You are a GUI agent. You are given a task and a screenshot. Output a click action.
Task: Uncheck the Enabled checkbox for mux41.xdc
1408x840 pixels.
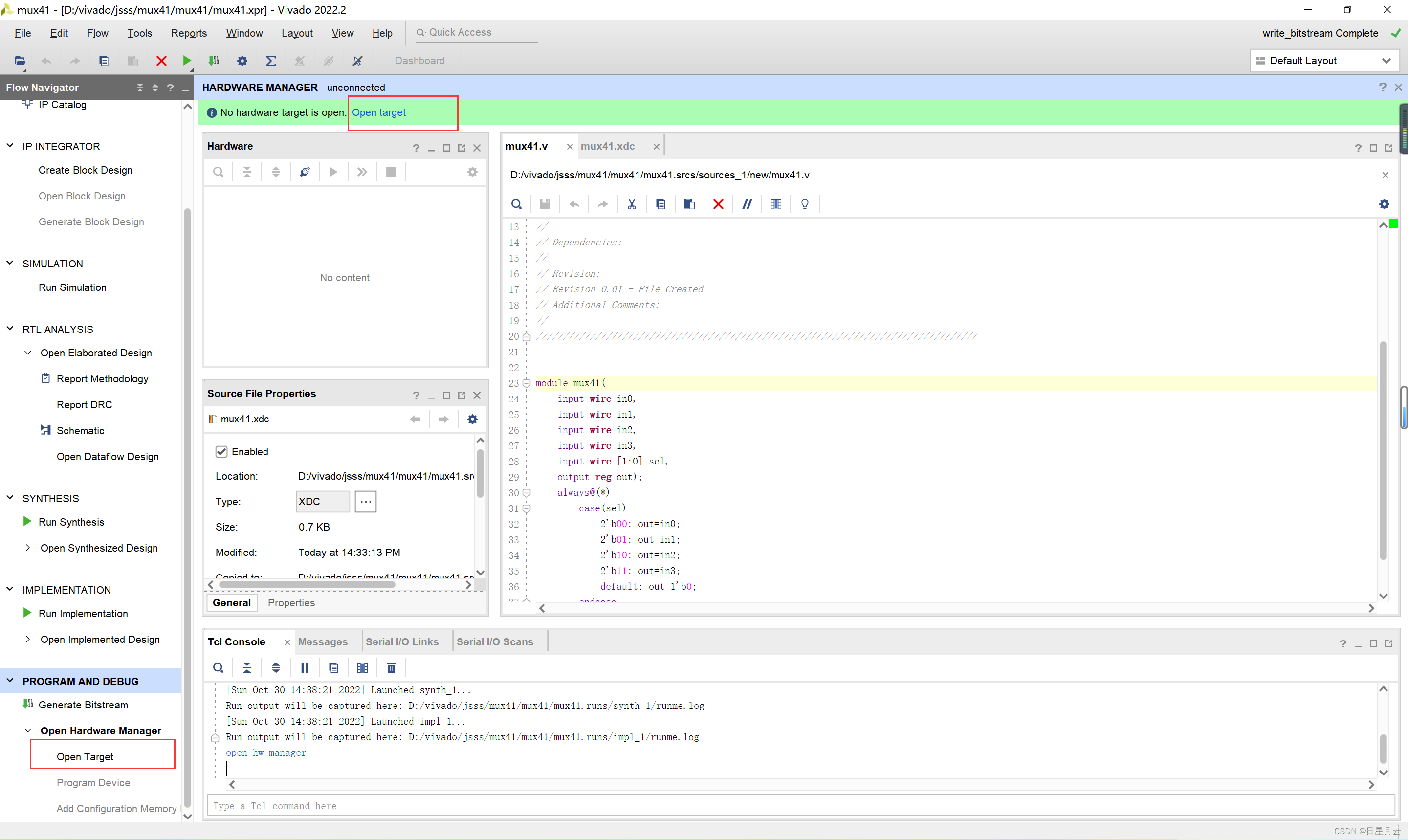click(221, 452)
